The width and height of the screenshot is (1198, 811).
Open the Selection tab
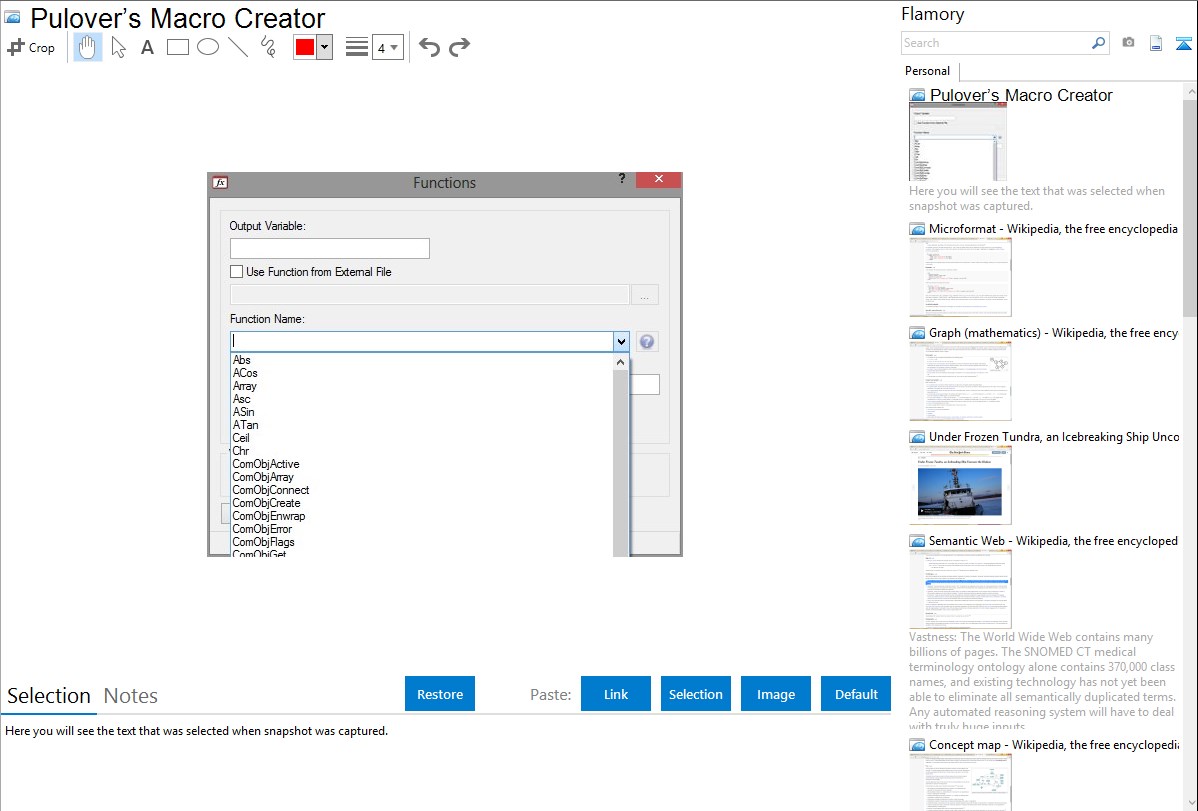tap(49, 696)
